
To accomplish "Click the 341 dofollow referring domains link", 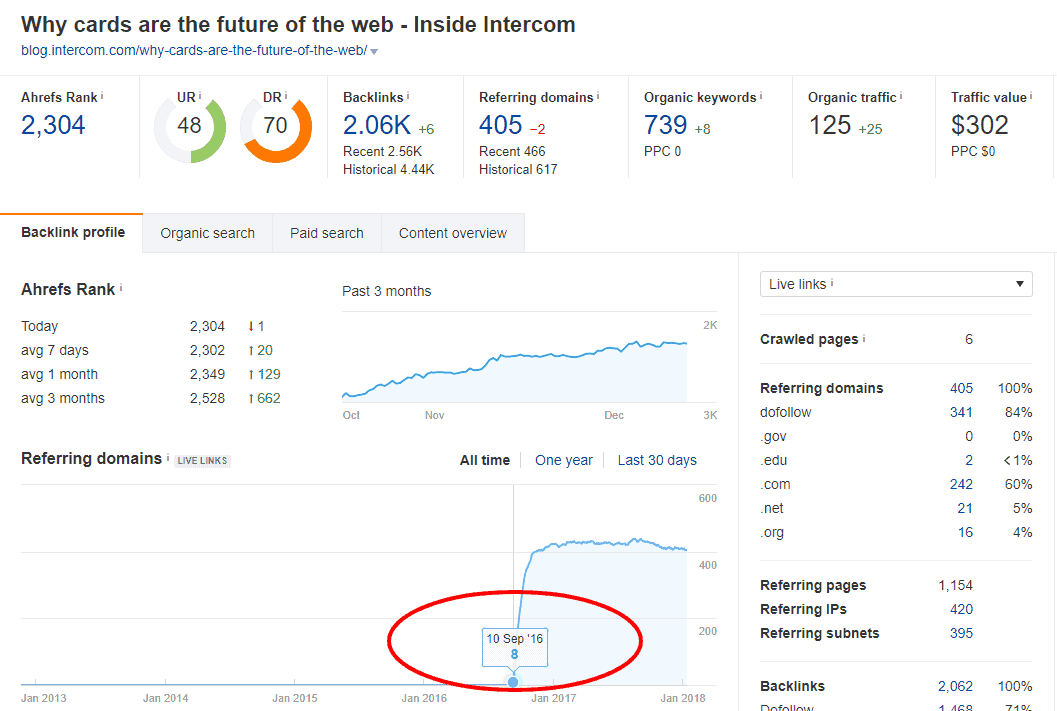I will 961,412.
